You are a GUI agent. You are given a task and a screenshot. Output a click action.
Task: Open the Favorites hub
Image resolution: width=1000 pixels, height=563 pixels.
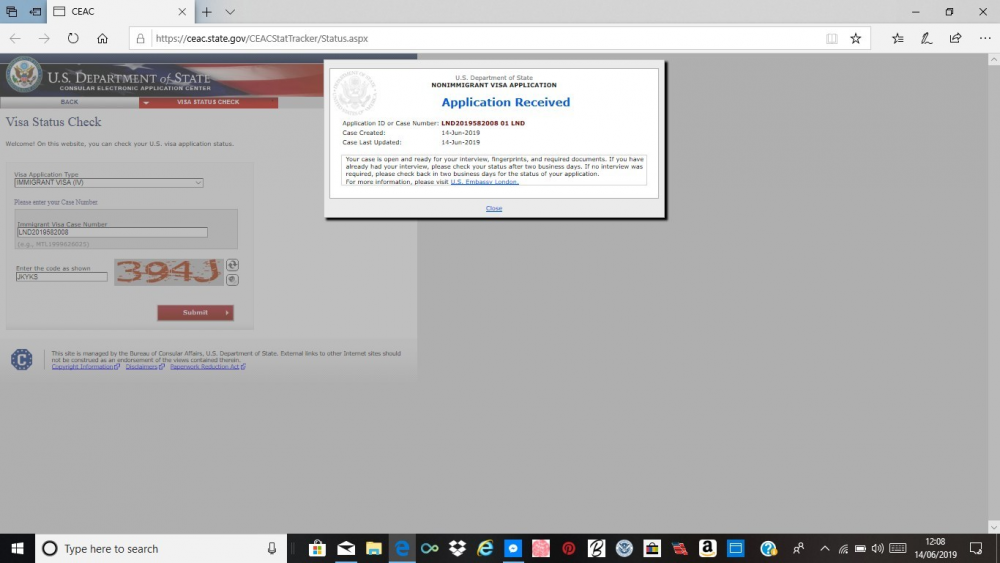click(x=898, y=38)
